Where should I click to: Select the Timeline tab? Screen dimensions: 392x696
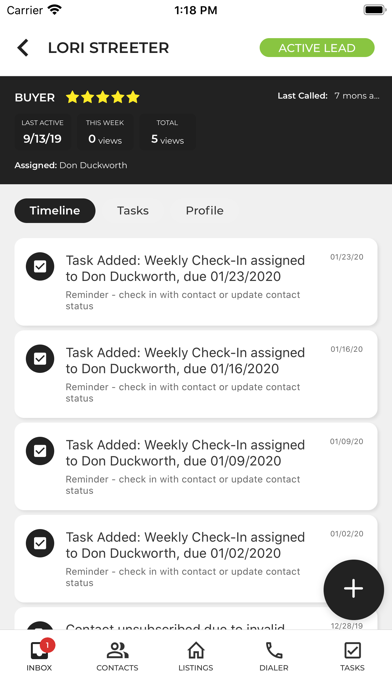[55, 210]
